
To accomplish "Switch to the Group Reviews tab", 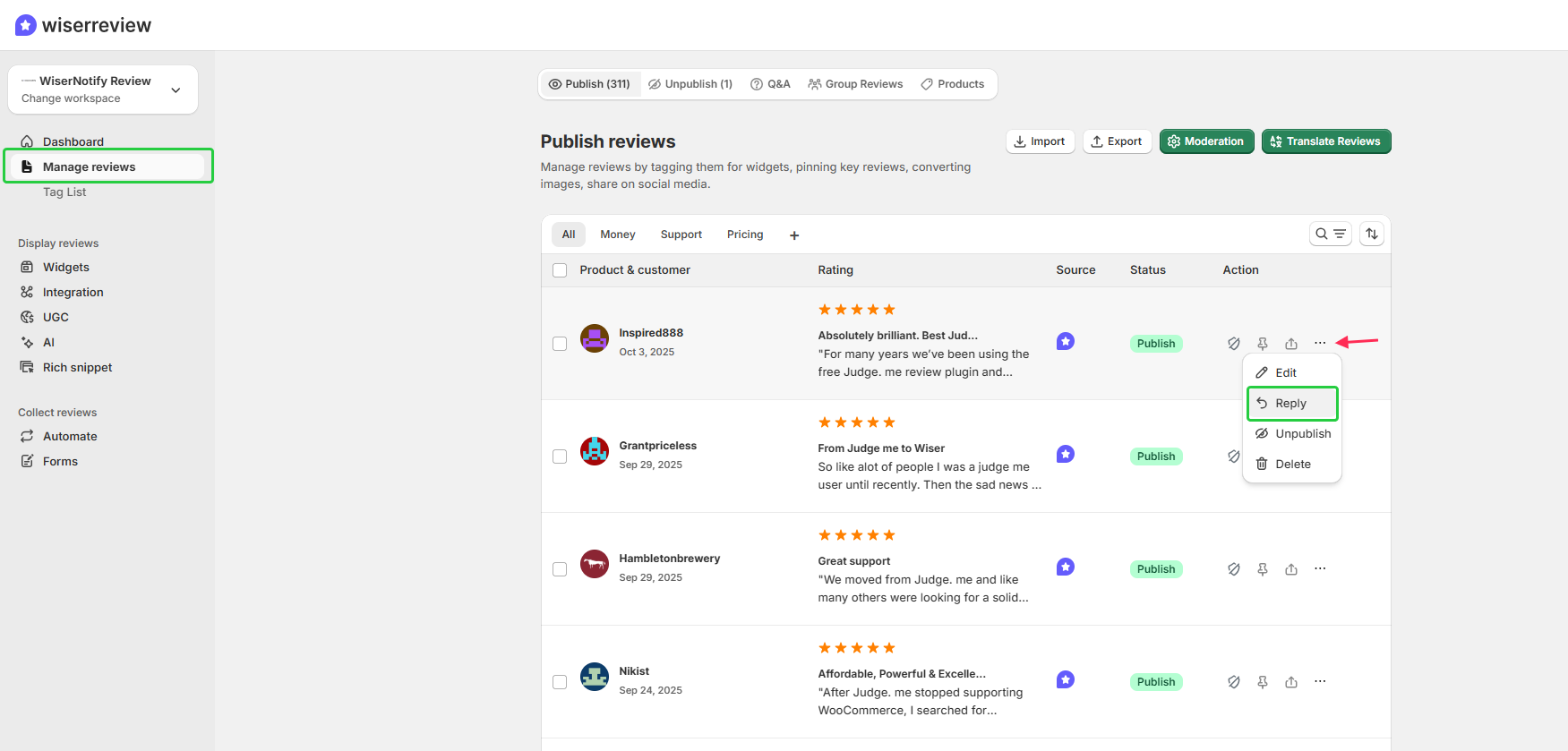I will tap(855, 84).
